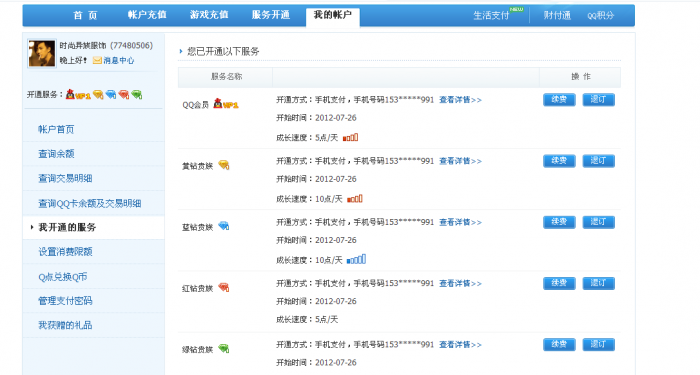700x375 pixels.
Task: Click the growth speed bar icon for 蓝钻贵族
Action: (x=356, y=259)
